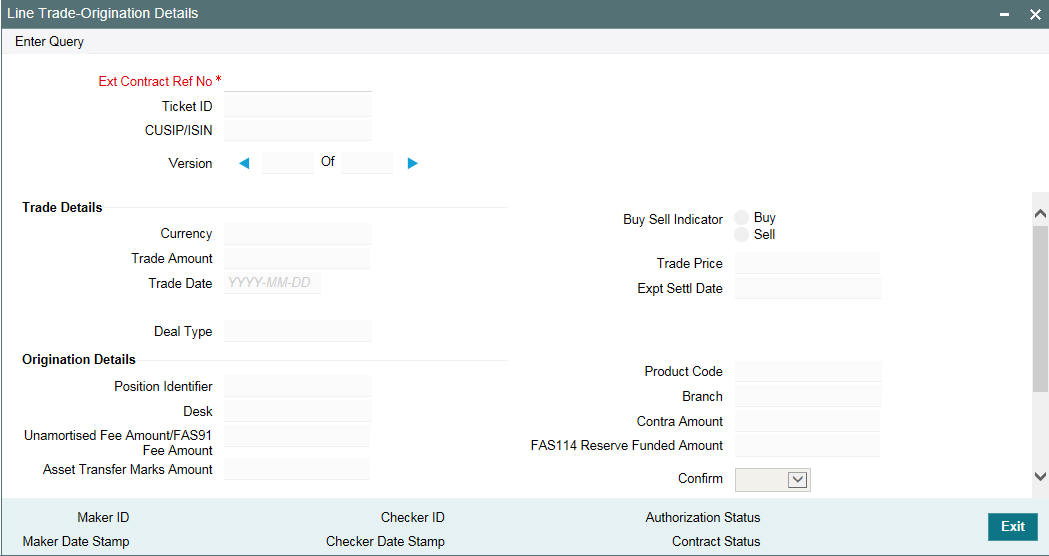
Task: Click the Maker ID label
Action: [x=103, y=517]
